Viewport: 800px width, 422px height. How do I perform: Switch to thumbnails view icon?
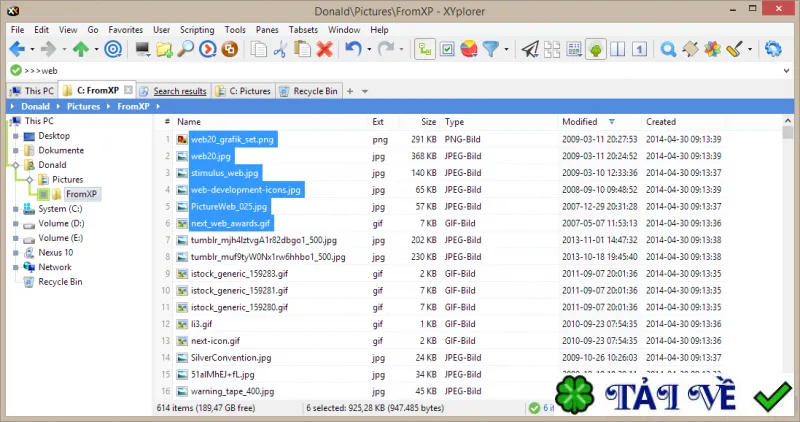click(x=552, y=49)
